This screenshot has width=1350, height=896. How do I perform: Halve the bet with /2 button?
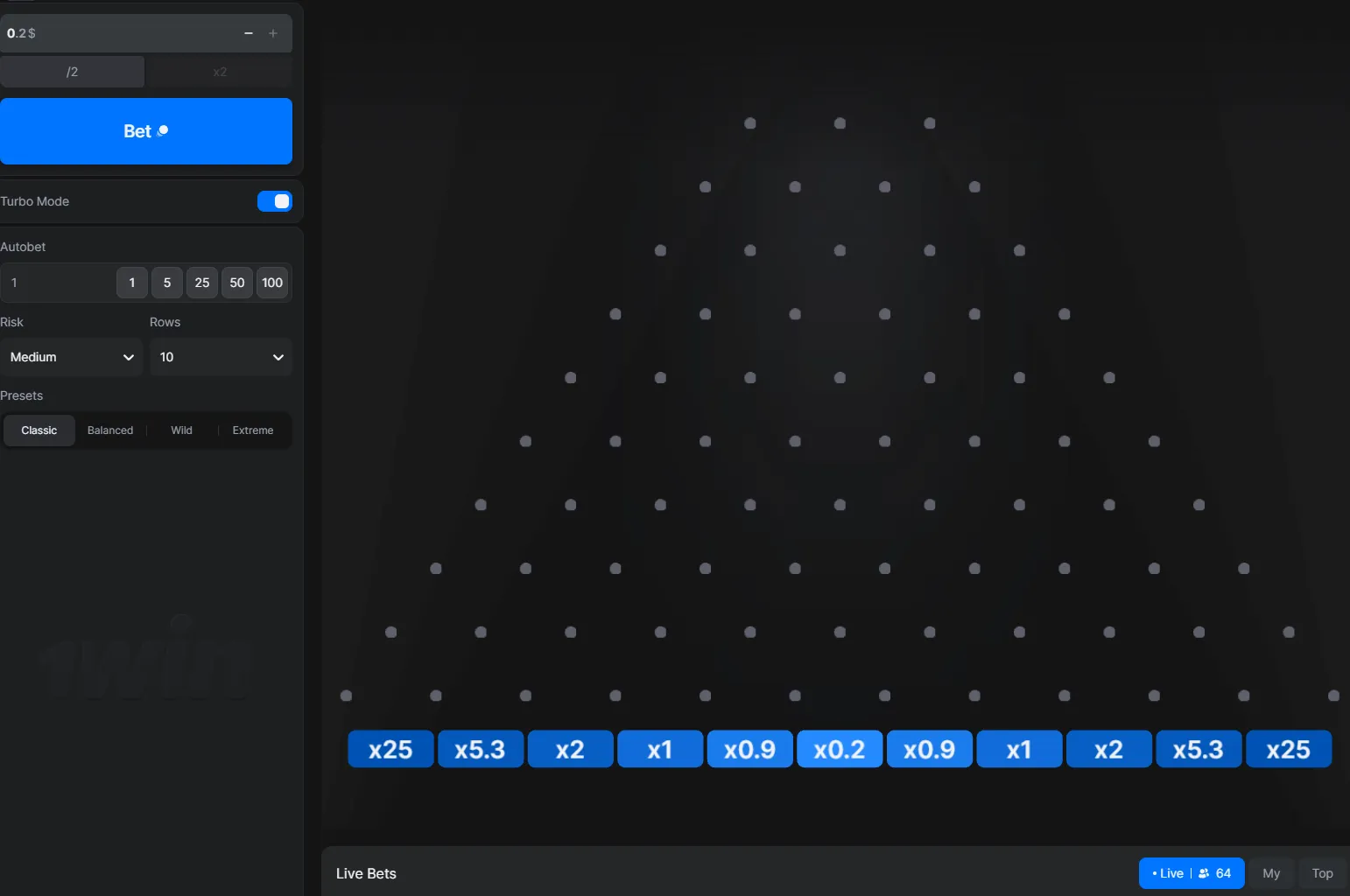[73, 72]
